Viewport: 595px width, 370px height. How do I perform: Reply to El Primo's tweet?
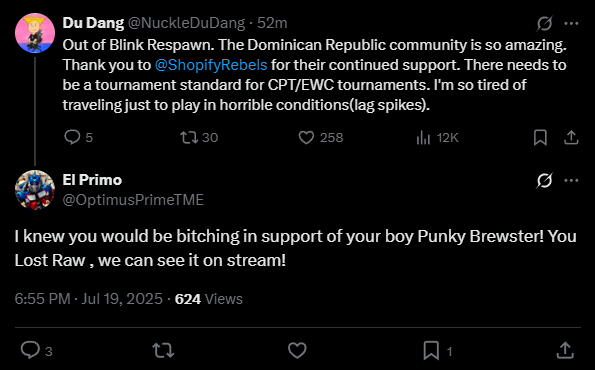click(36, 350)
